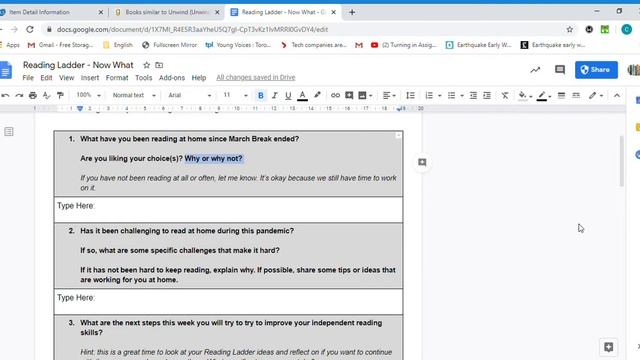Screen dimensions: 640x360
Task: Increase paragraph indent
Action: (487, 96)
